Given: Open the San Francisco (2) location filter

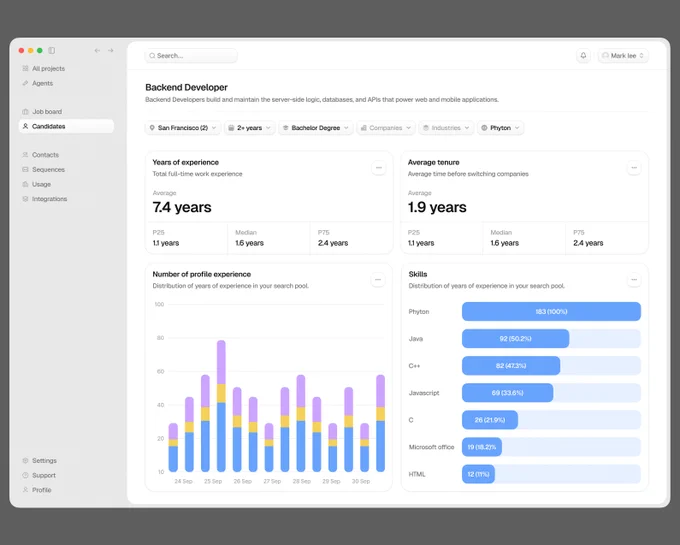Looking at the screenshot, I should pos(183,128).
